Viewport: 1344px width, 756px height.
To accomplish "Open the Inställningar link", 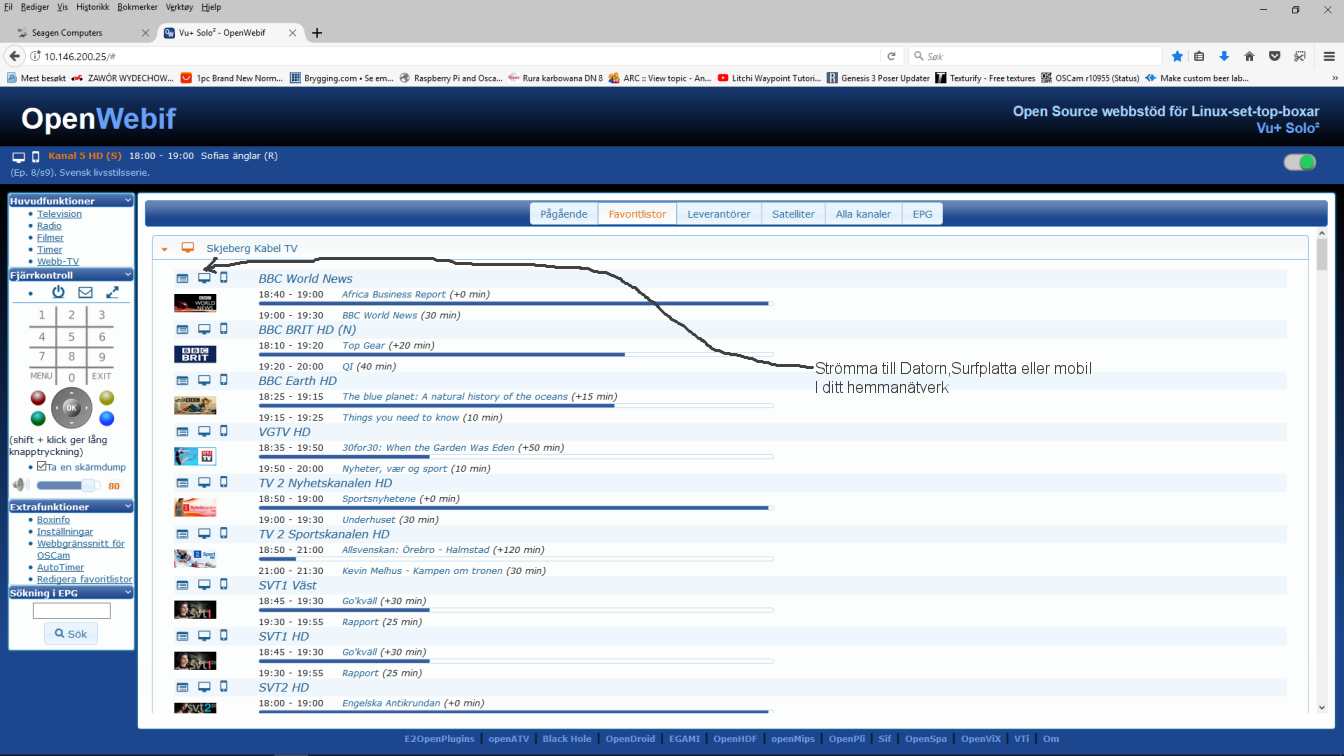I will tap(65, 532).
